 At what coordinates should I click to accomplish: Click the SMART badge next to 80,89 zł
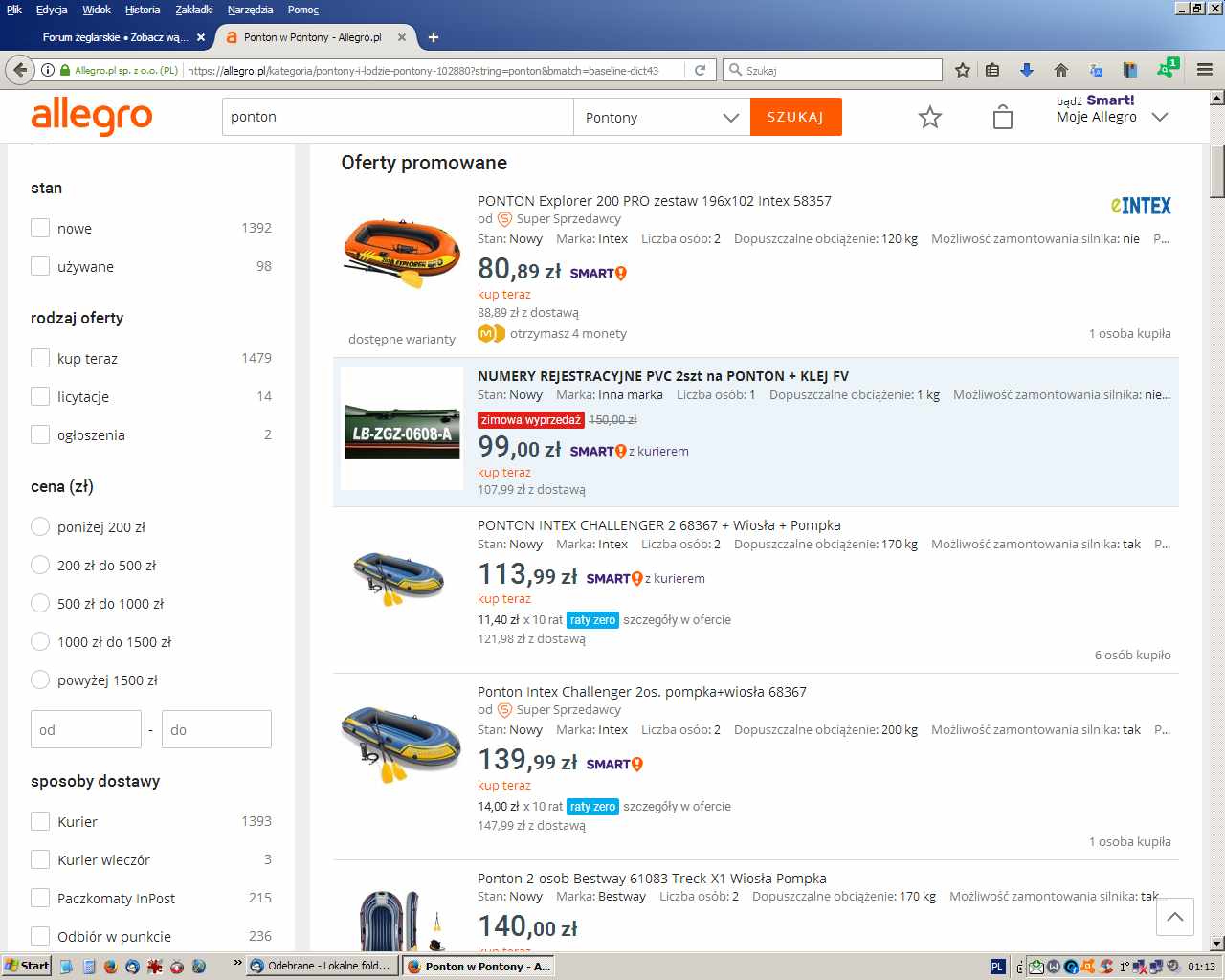point(598,274)
